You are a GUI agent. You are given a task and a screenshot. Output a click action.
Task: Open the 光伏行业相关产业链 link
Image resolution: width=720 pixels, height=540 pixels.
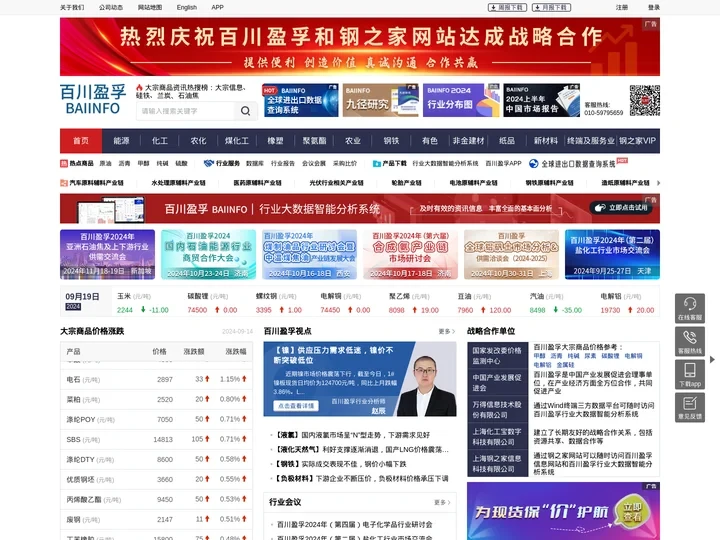pos(336,183)
